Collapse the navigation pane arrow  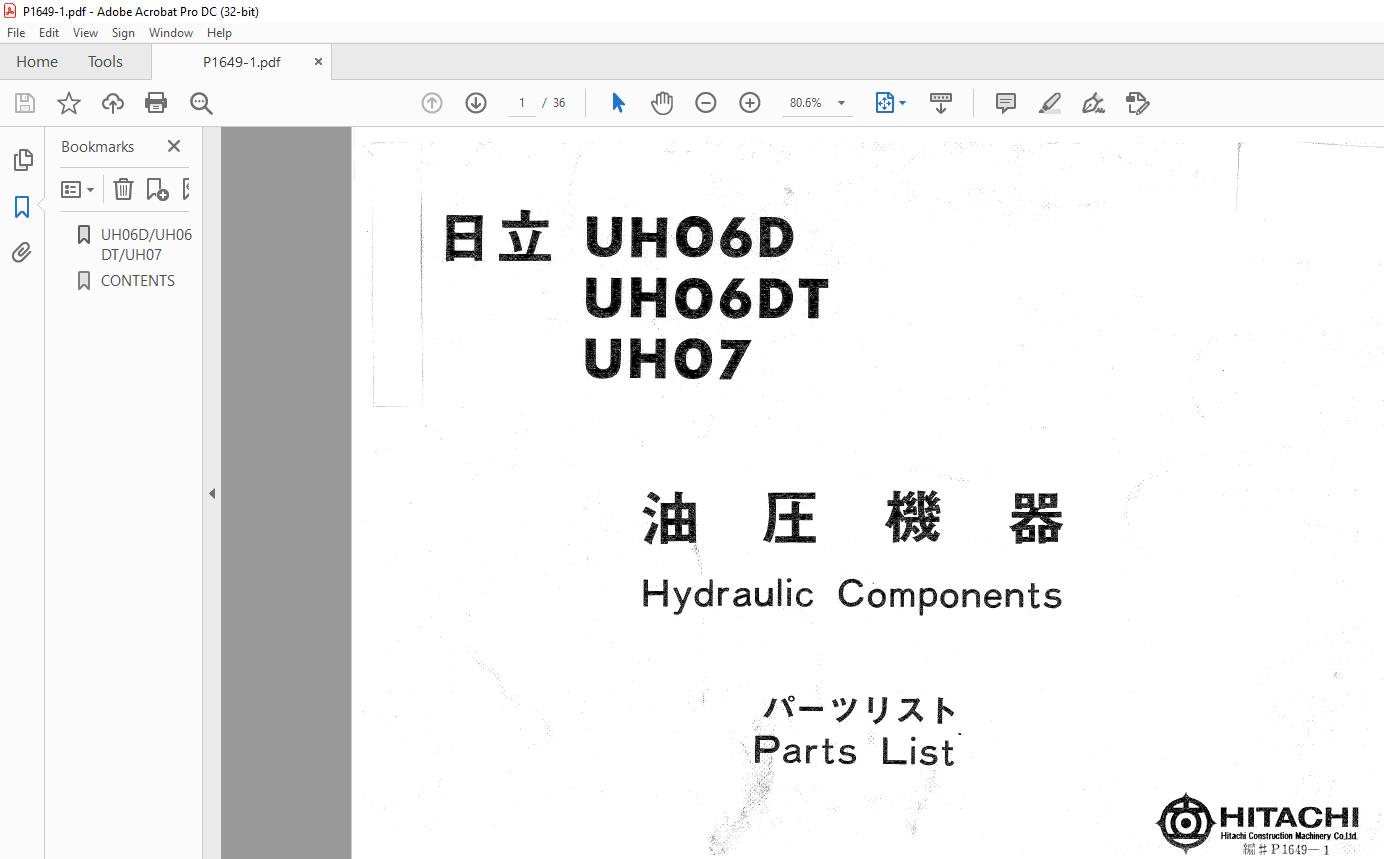[x=212, y=493]
